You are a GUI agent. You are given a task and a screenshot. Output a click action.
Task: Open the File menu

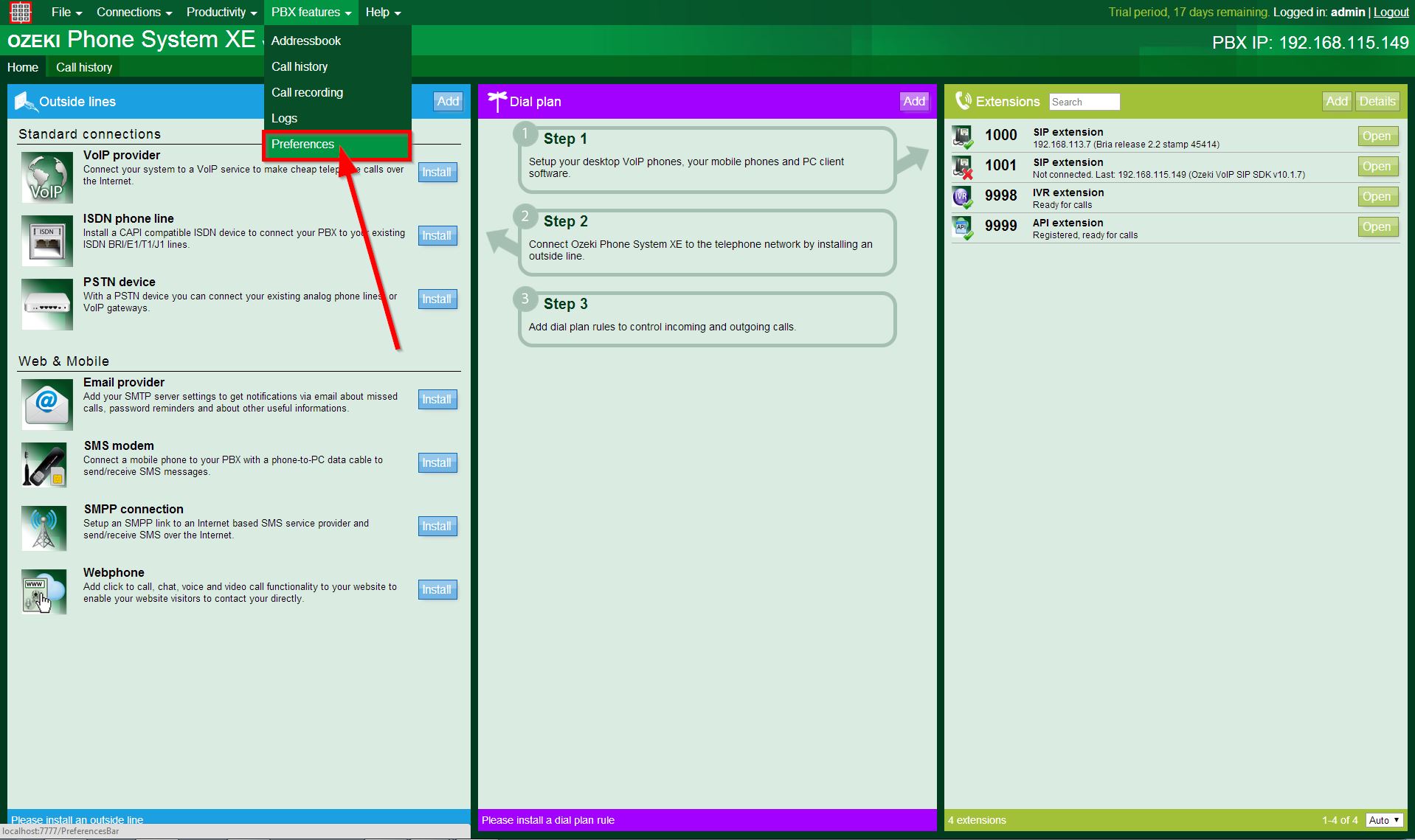(66, 12)
